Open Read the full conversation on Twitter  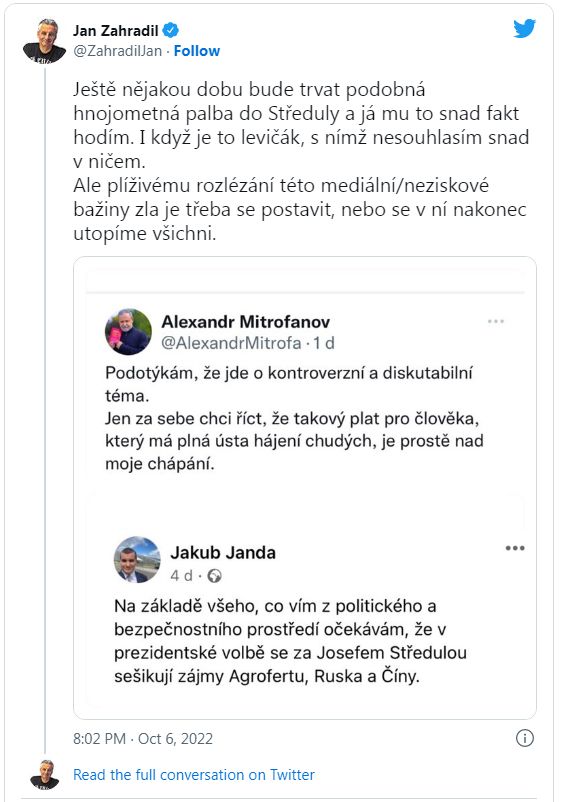coord(194,775)
